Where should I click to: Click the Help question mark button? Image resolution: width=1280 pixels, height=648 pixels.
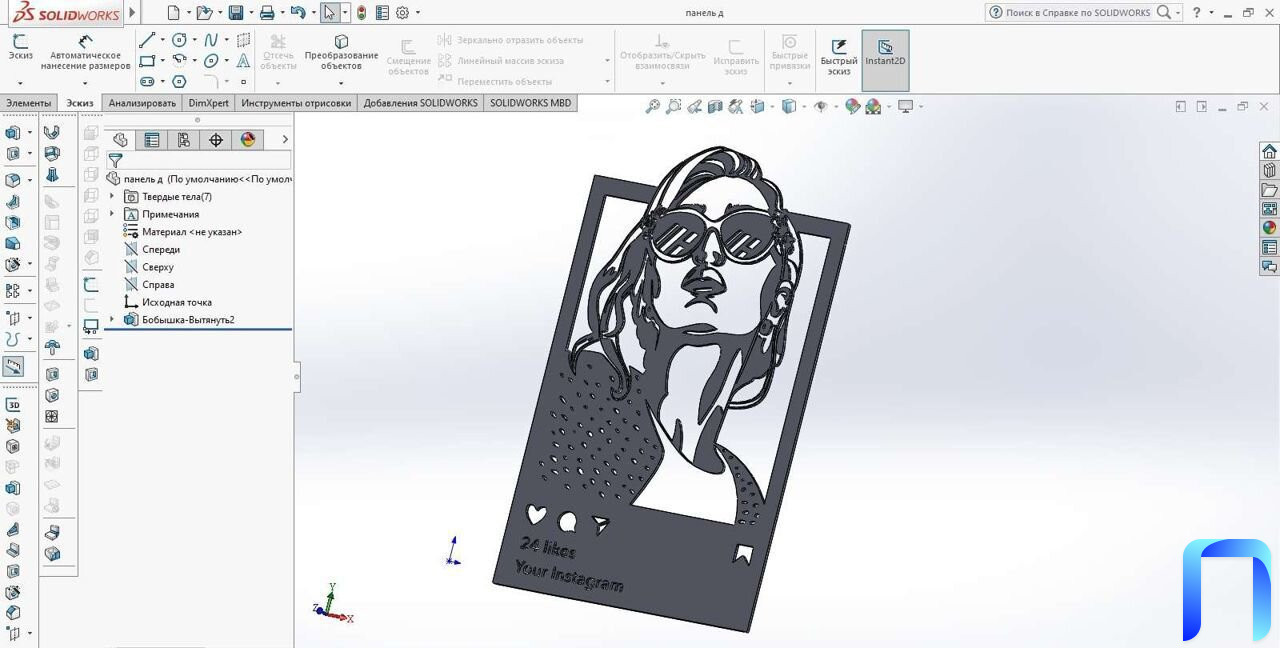[x=1197, y=13]
